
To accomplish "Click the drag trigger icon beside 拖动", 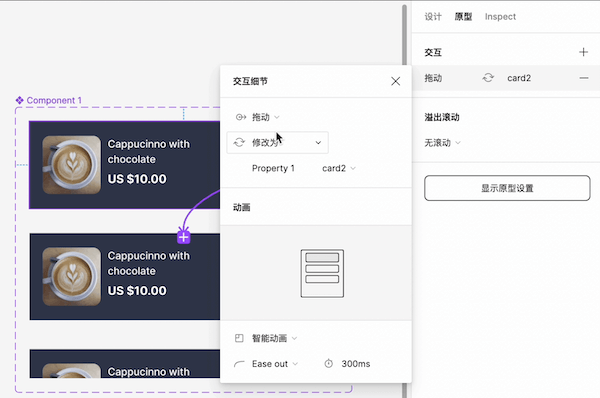I will 241,117.
